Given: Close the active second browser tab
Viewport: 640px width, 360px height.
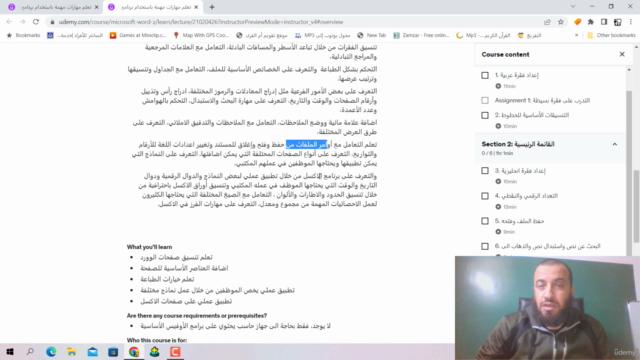Looking at the screenshot, I should [196, 7].
